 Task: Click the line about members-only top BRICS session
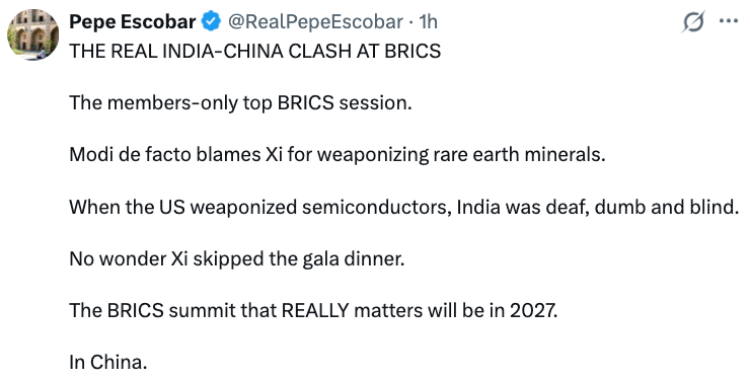[x=241, y=103]
